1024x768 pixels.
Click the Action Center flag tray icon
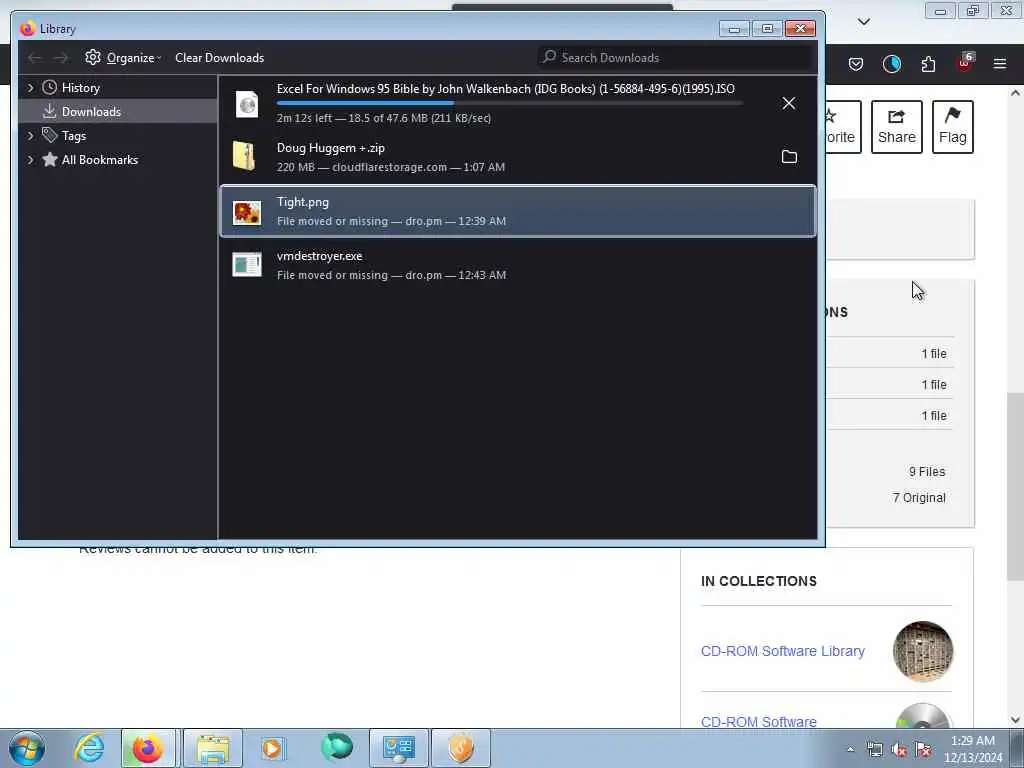click(x=923, y=750)
